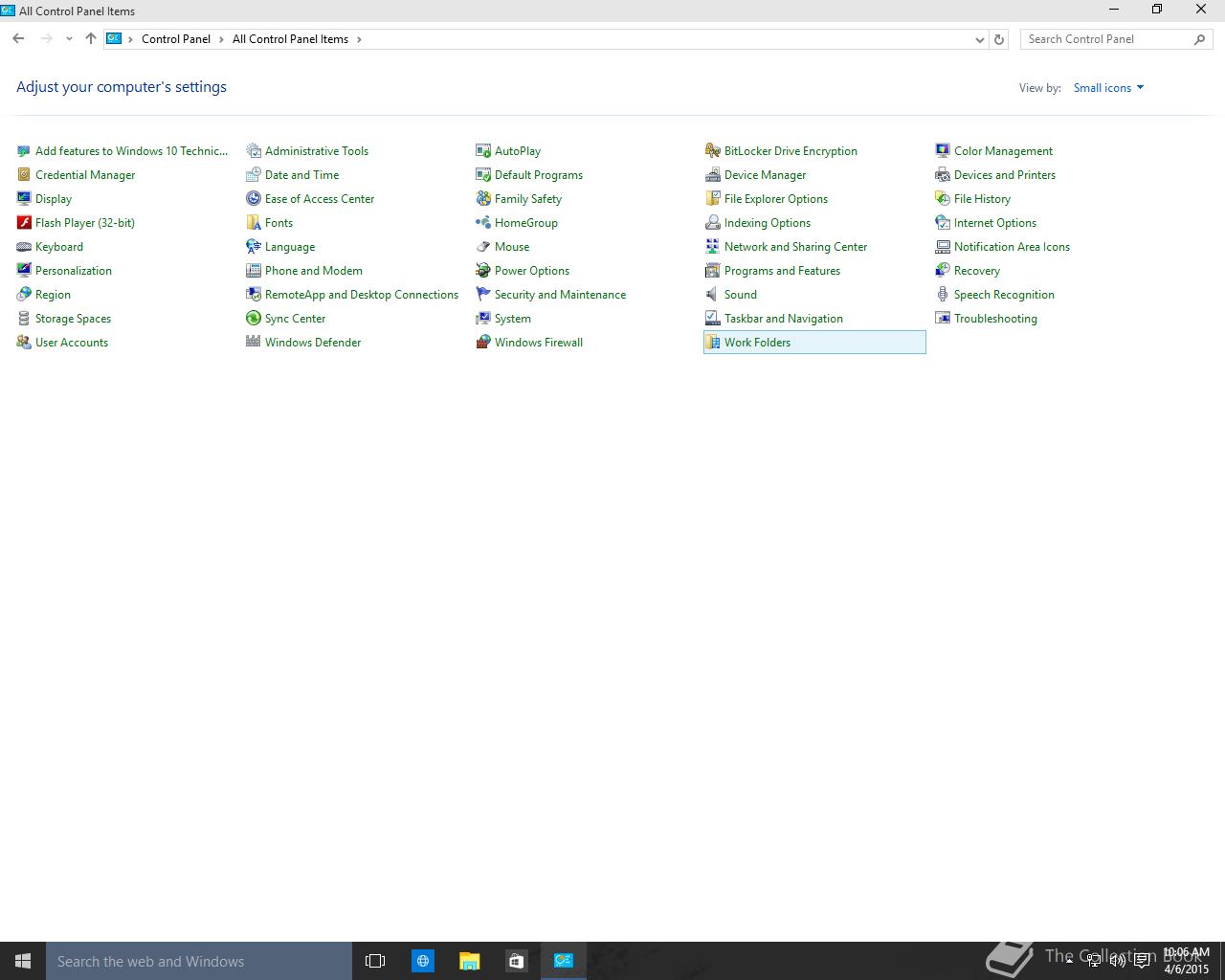Screen dimensions: 1225x980
Task: Open Taskbar and Navigation settings
Action: [x=784, y=318]
